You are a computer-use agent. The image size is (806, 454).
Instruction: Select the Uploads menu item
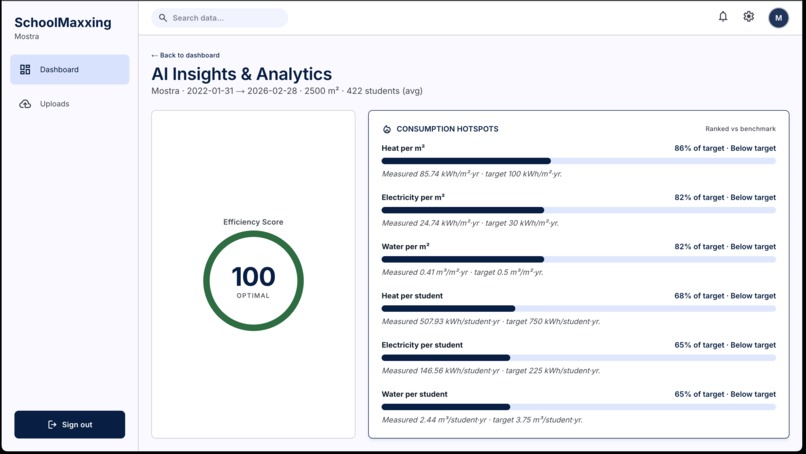pyautogui.click(x=70, y=104)
